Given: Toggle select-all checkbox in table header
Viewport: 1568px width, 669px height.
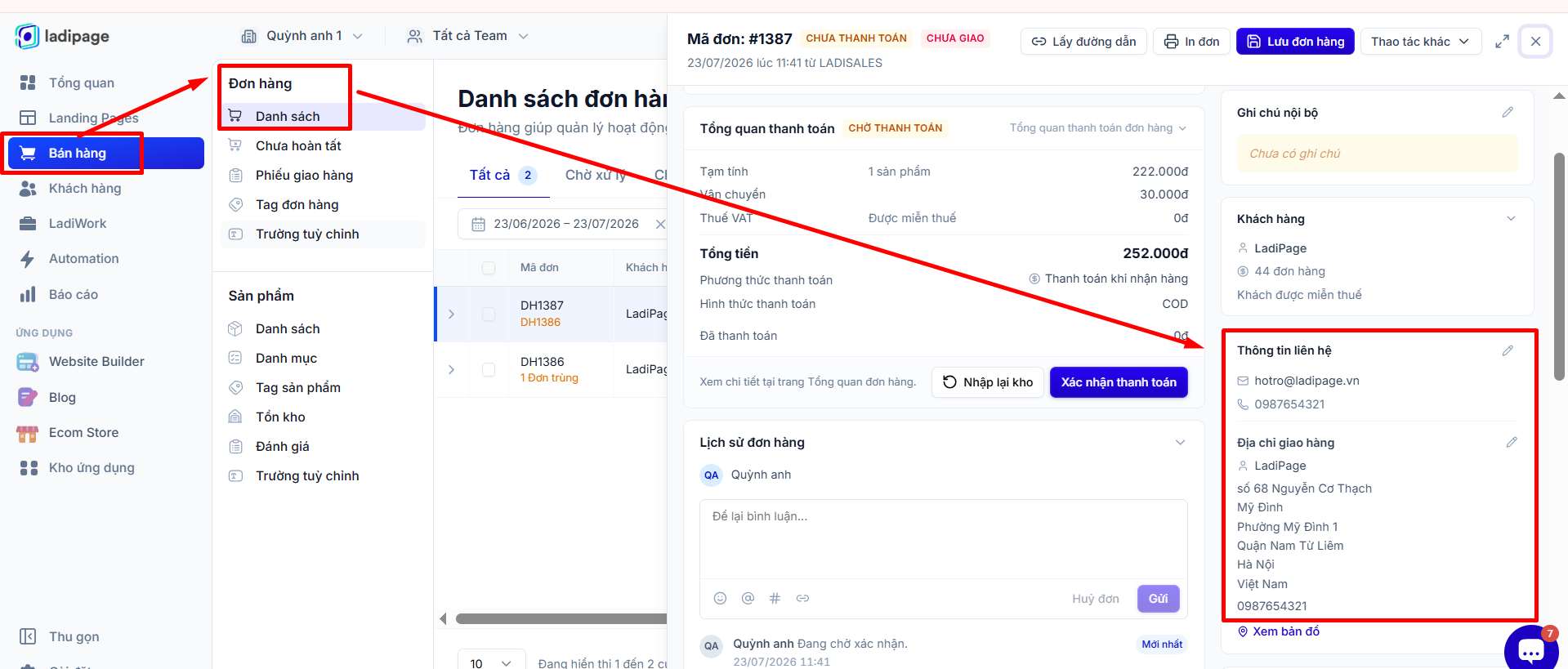Looking at the screenshot, I should (x=489, y=268).
